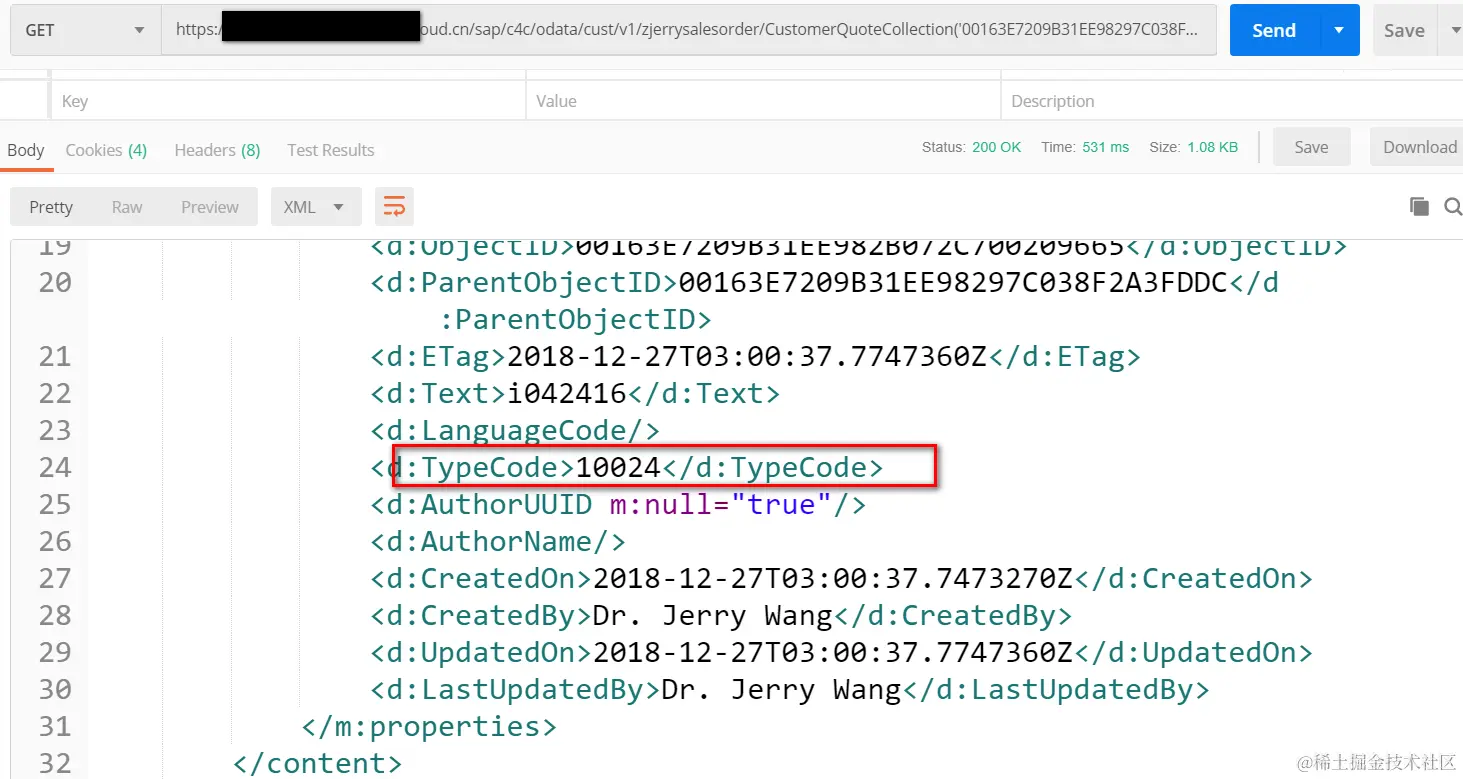The width and height of the screenshot is (1463, 779).
Task: Click the closing content tag
Action: pyautogui.click(x=317, y=763)
